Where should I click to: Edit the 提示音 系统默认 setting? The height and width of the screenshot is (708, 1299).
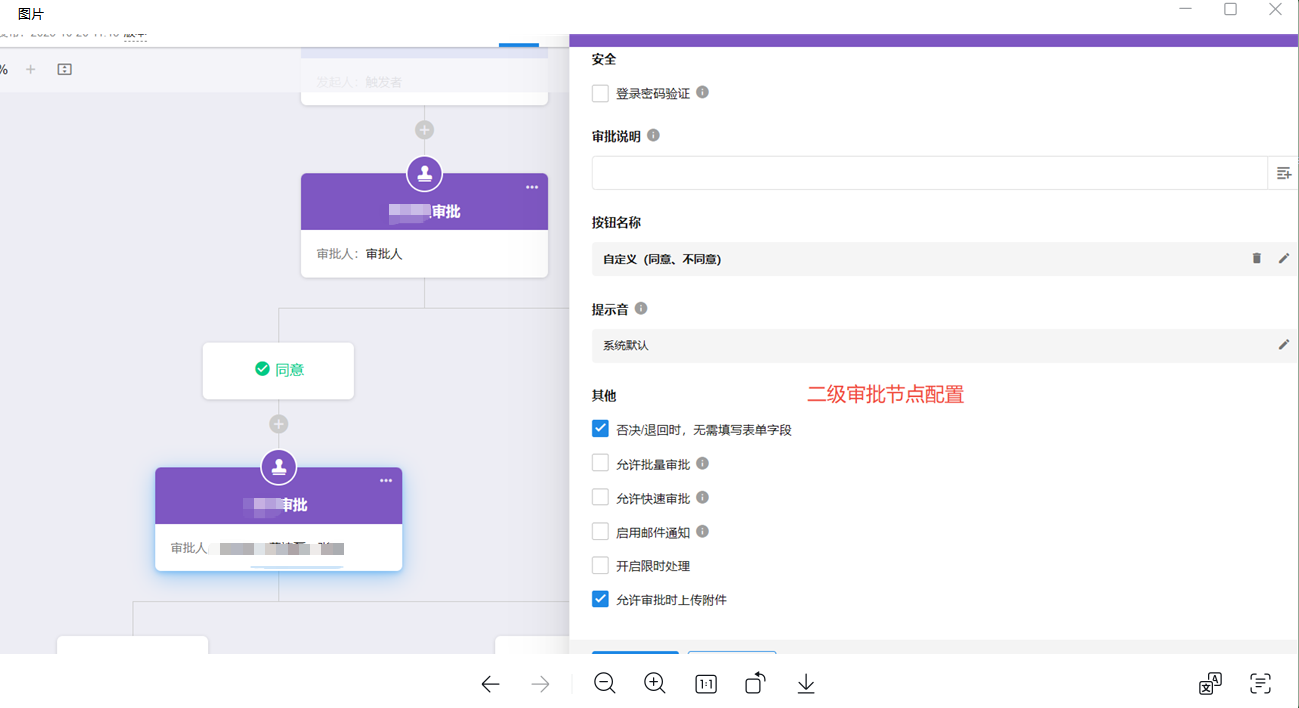pos(1284,345)
